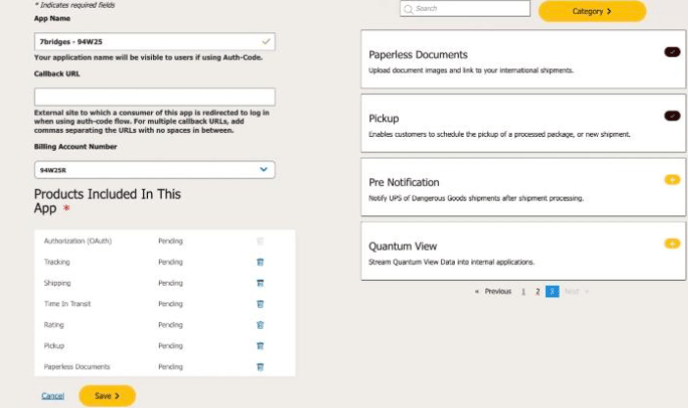688x408 pixels.
Task: Click the Previous pagination link
Action: pyautogui.click(x=495, y=292)
